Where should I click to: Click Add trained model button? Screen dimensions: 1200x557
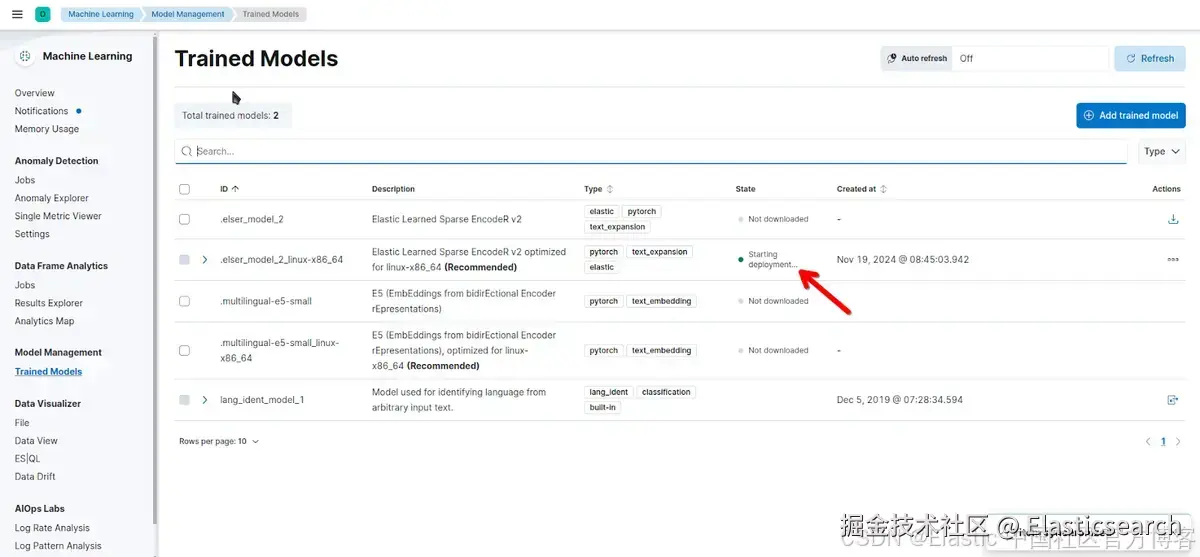coord(1131,115)
